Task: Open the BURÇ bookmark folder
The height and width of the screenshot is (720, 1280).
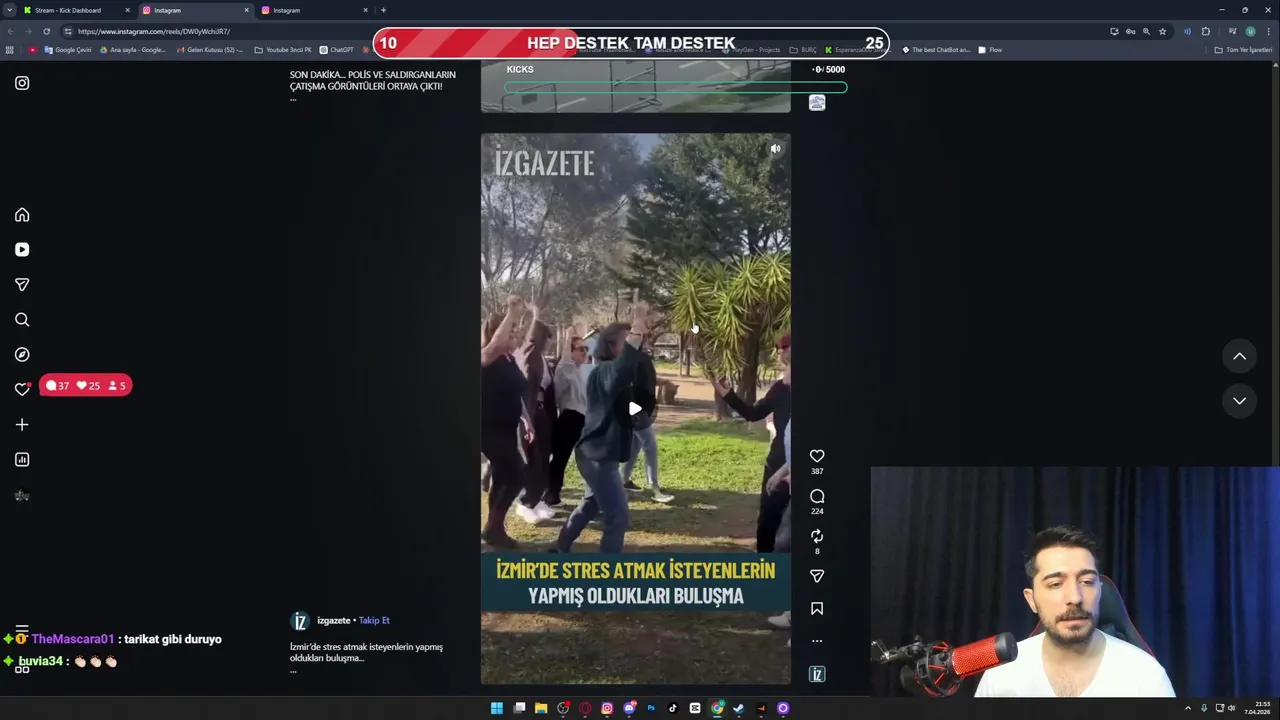Action: [803, 50]
